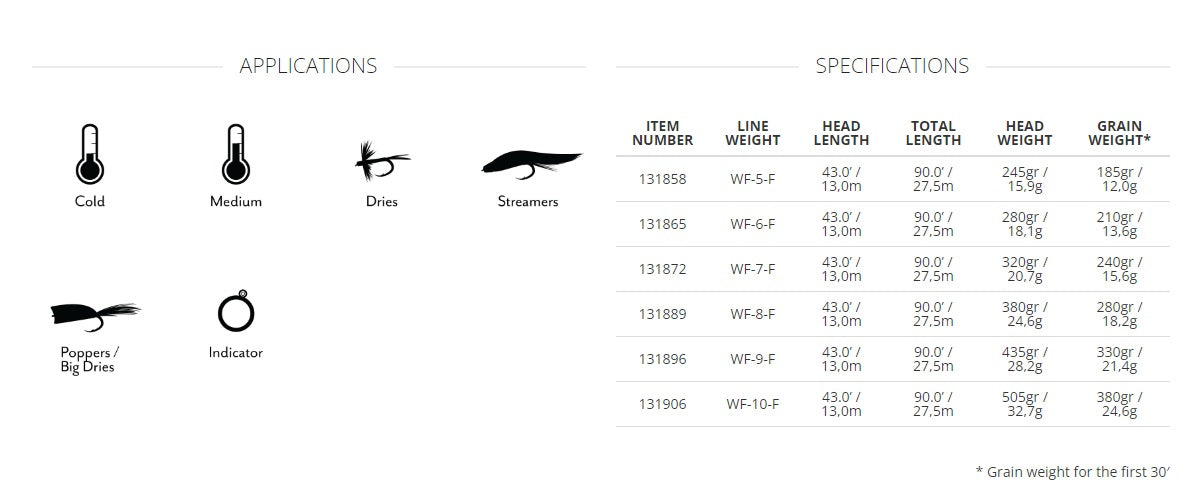Select item number 131896
The height and width of the screenshot is (495, 1200).
click(x=662, y=359)
